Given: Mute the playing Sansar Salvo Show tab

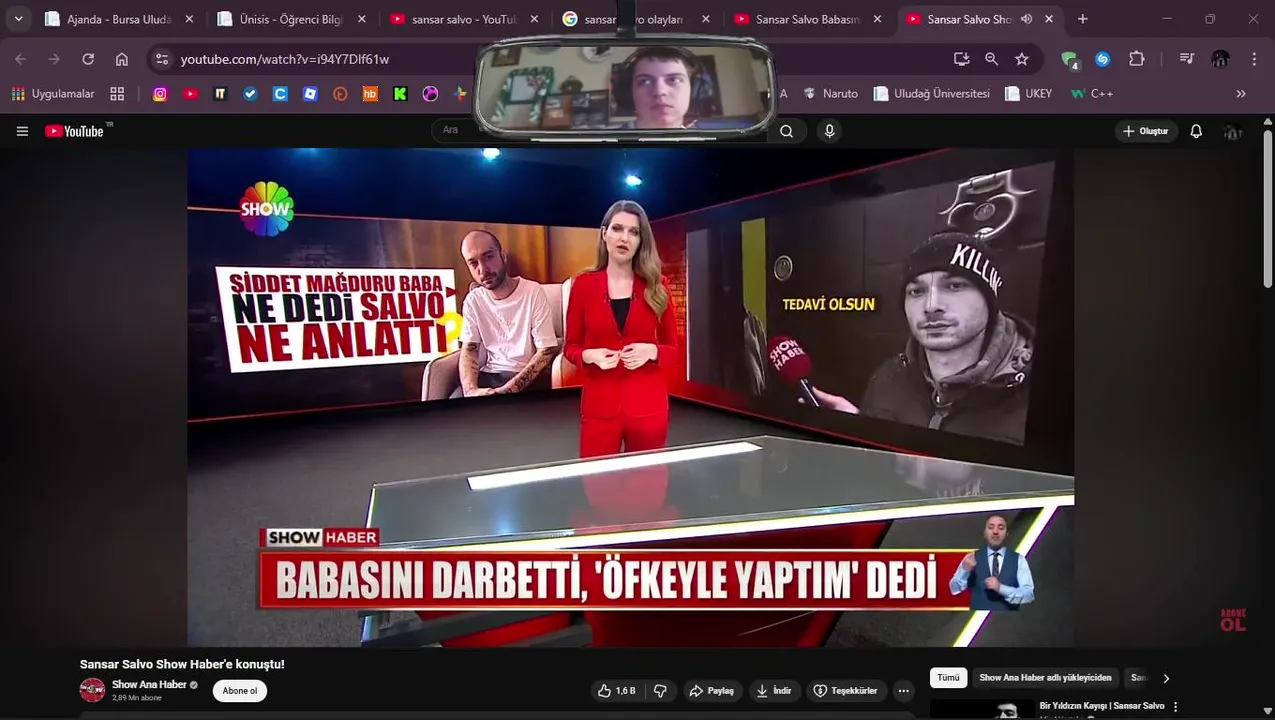Looking at the screenshot, I should (1026, 19).
